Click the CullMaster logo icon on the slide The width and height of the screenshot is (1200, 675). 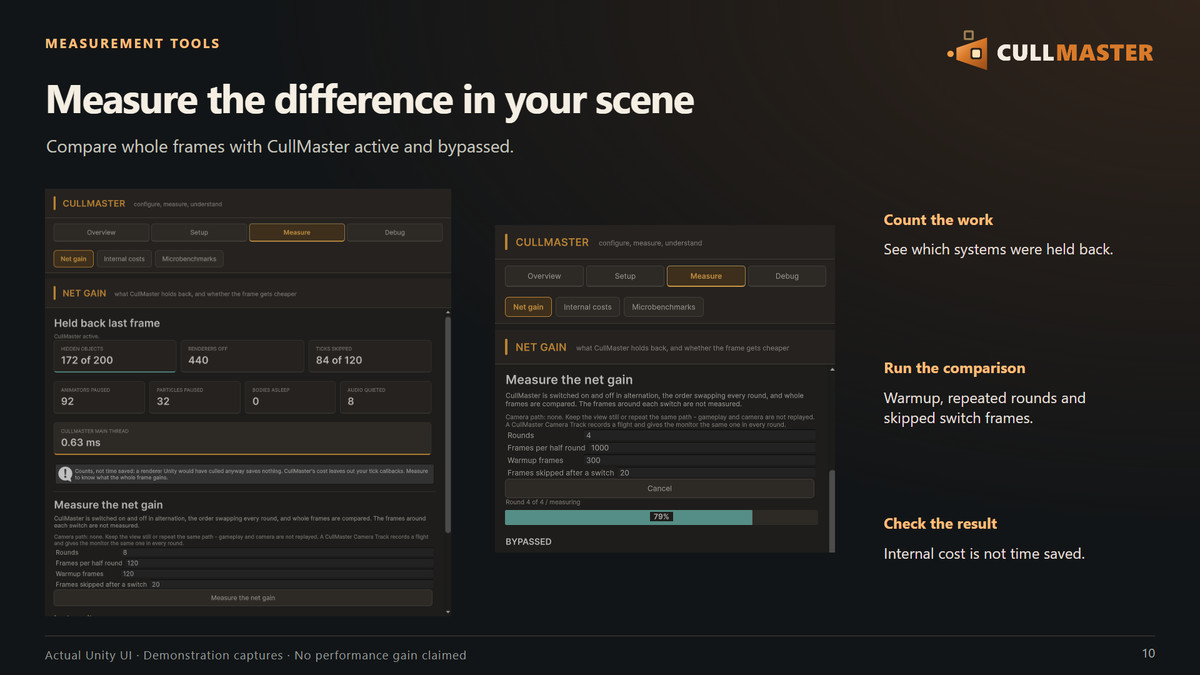coord(967,50)
